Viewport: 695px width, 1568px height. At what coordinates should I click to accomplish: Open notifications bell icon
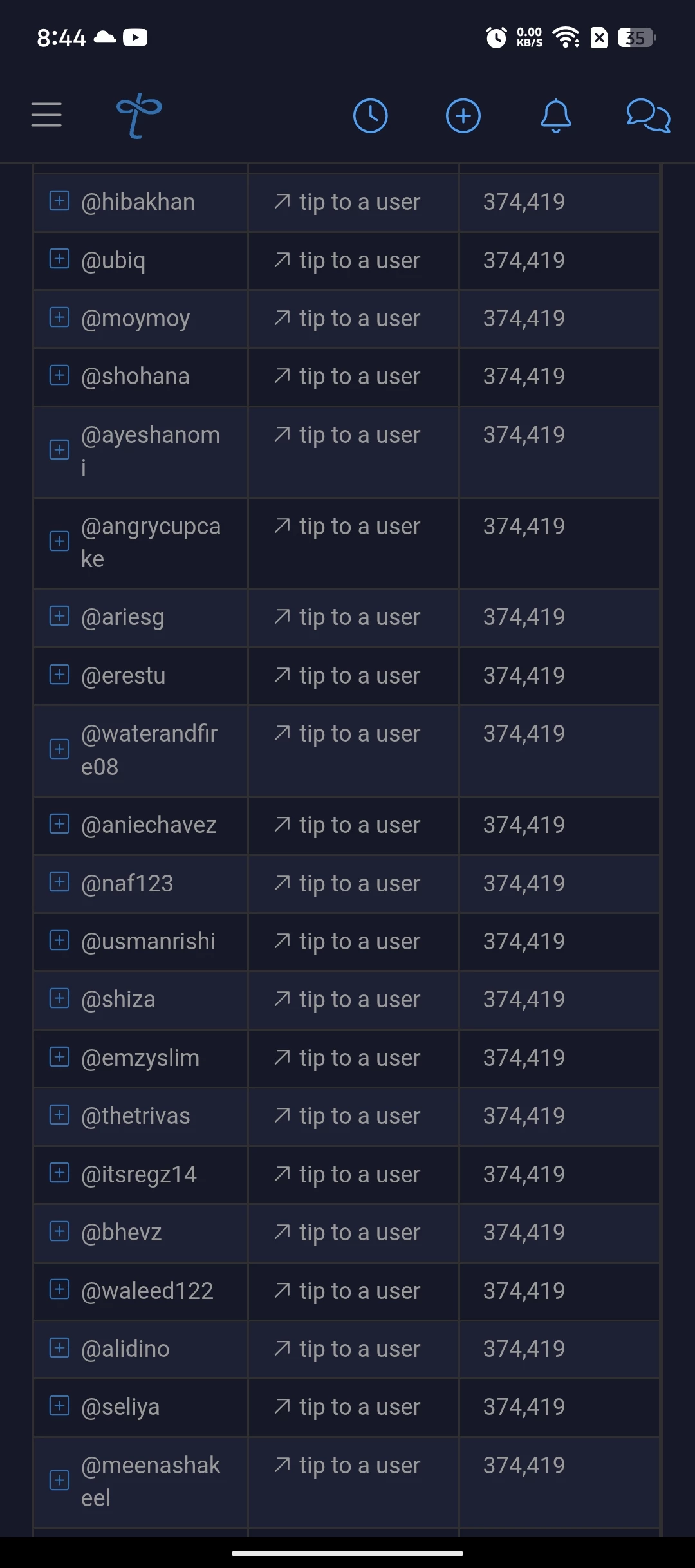coord(556,116)
